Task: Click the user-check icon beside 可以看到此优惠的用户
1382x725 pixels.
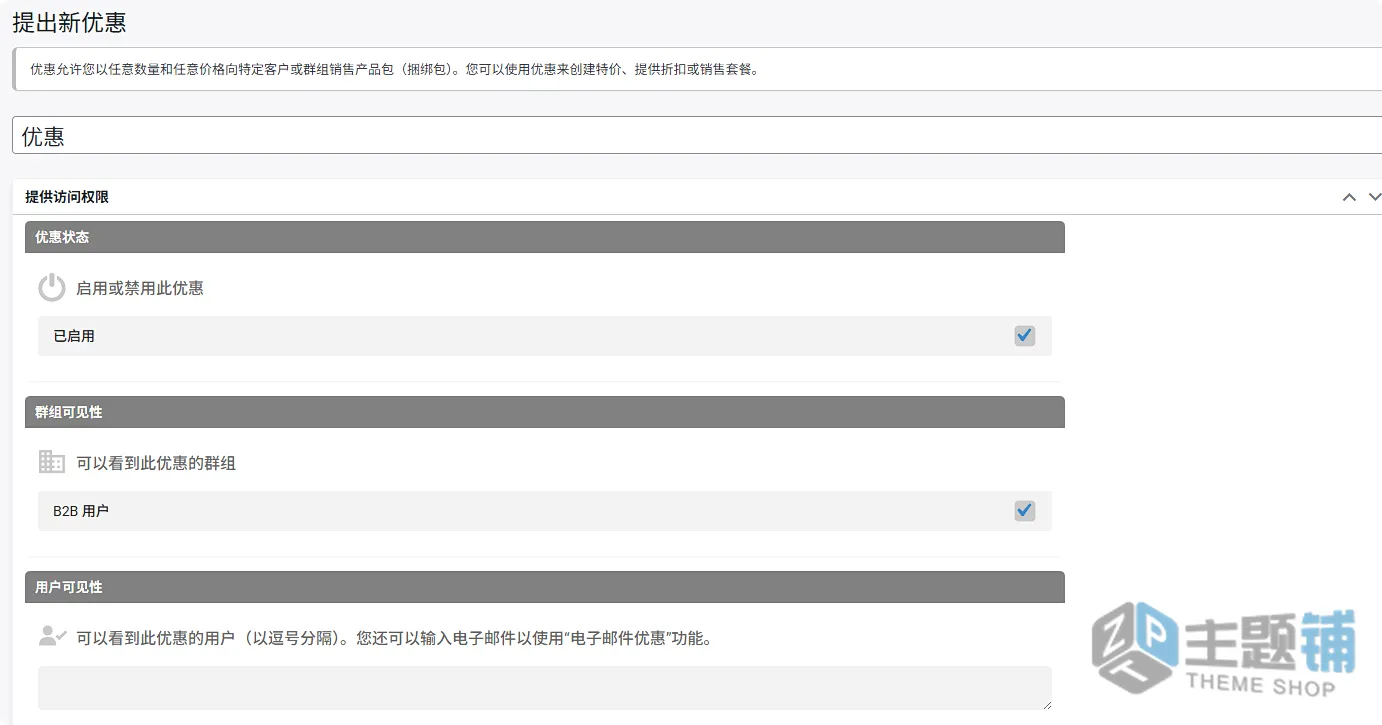Action: (52, 636)
